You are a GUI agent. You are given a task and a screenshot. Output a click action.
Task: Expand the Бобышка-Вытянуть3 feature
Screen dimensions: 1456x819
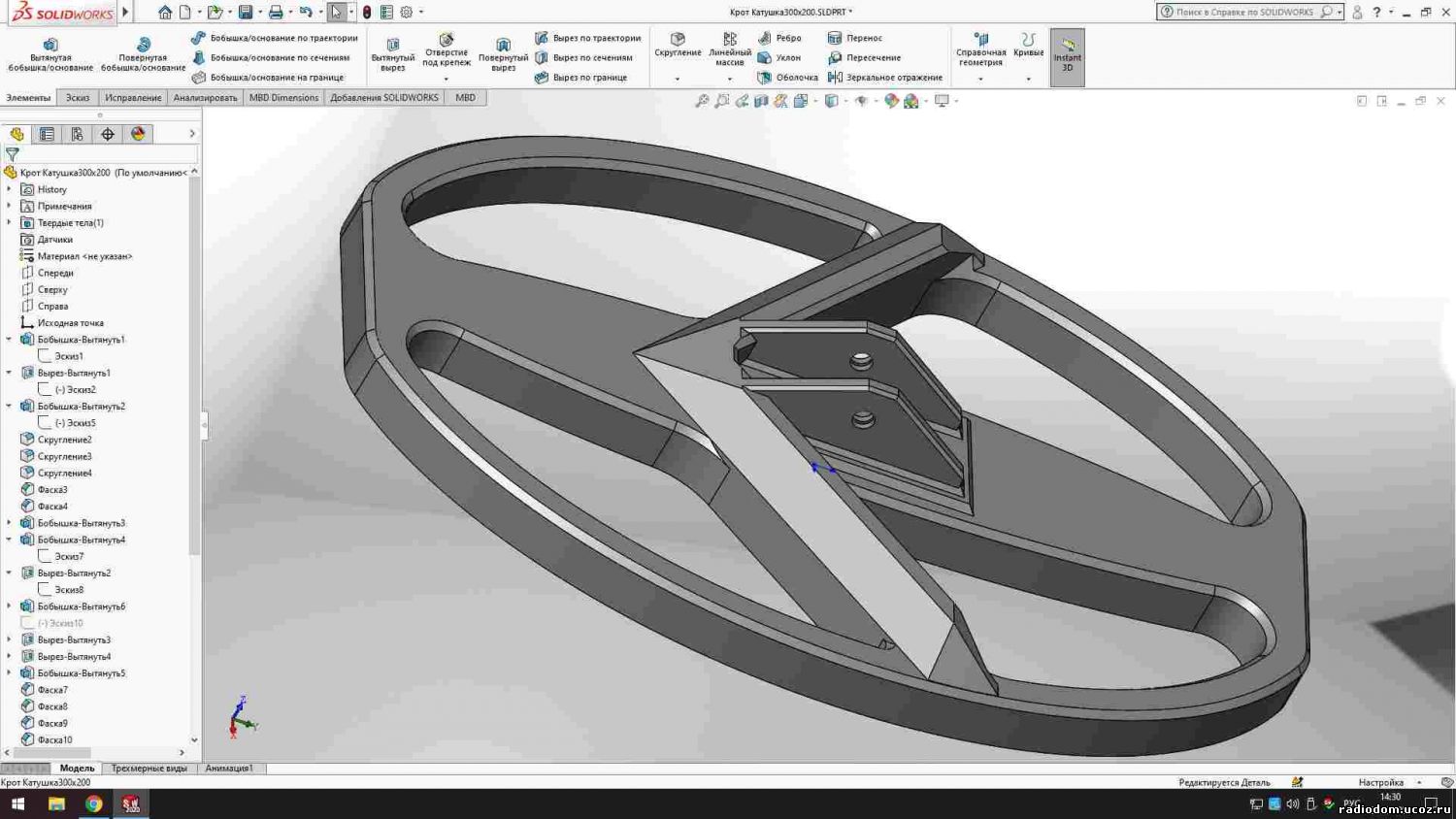point(10,523)
